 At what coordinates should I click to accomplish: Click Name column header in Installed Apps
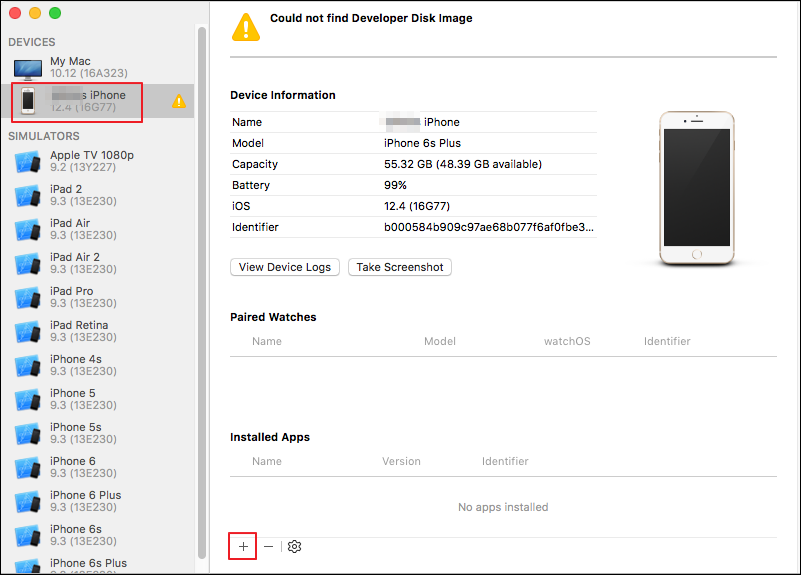(267, 461)
